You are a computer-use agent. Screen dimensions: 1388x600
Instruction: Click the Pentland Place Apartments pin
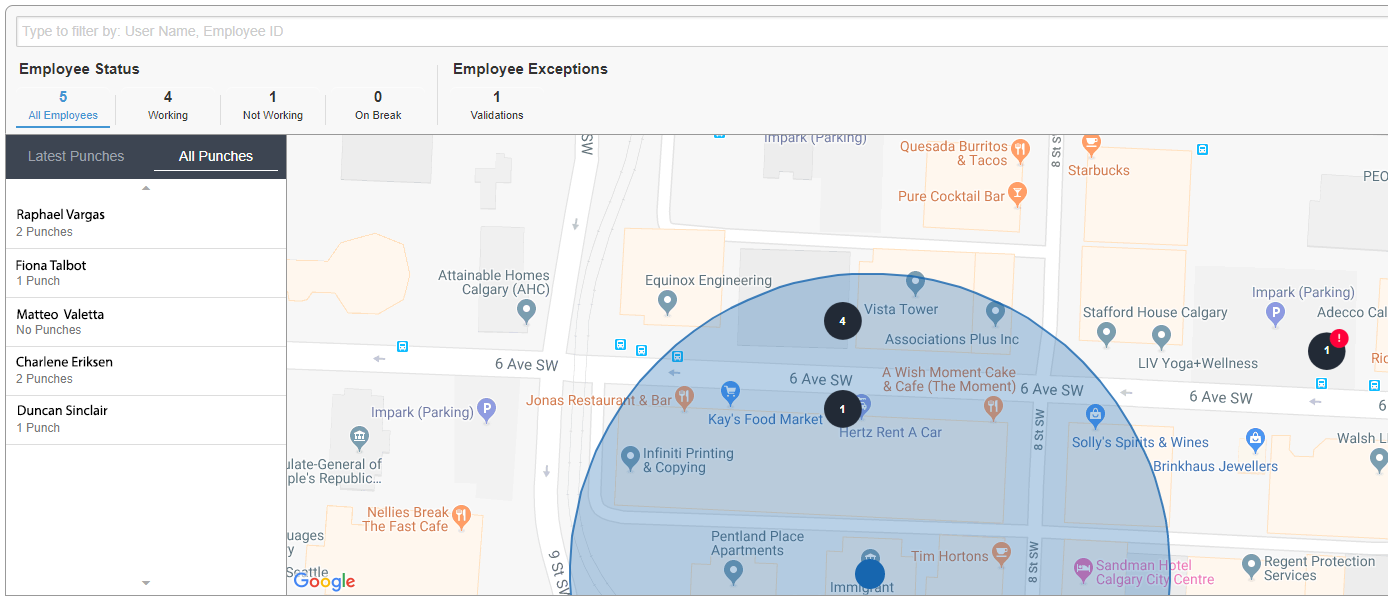(733, 573)
